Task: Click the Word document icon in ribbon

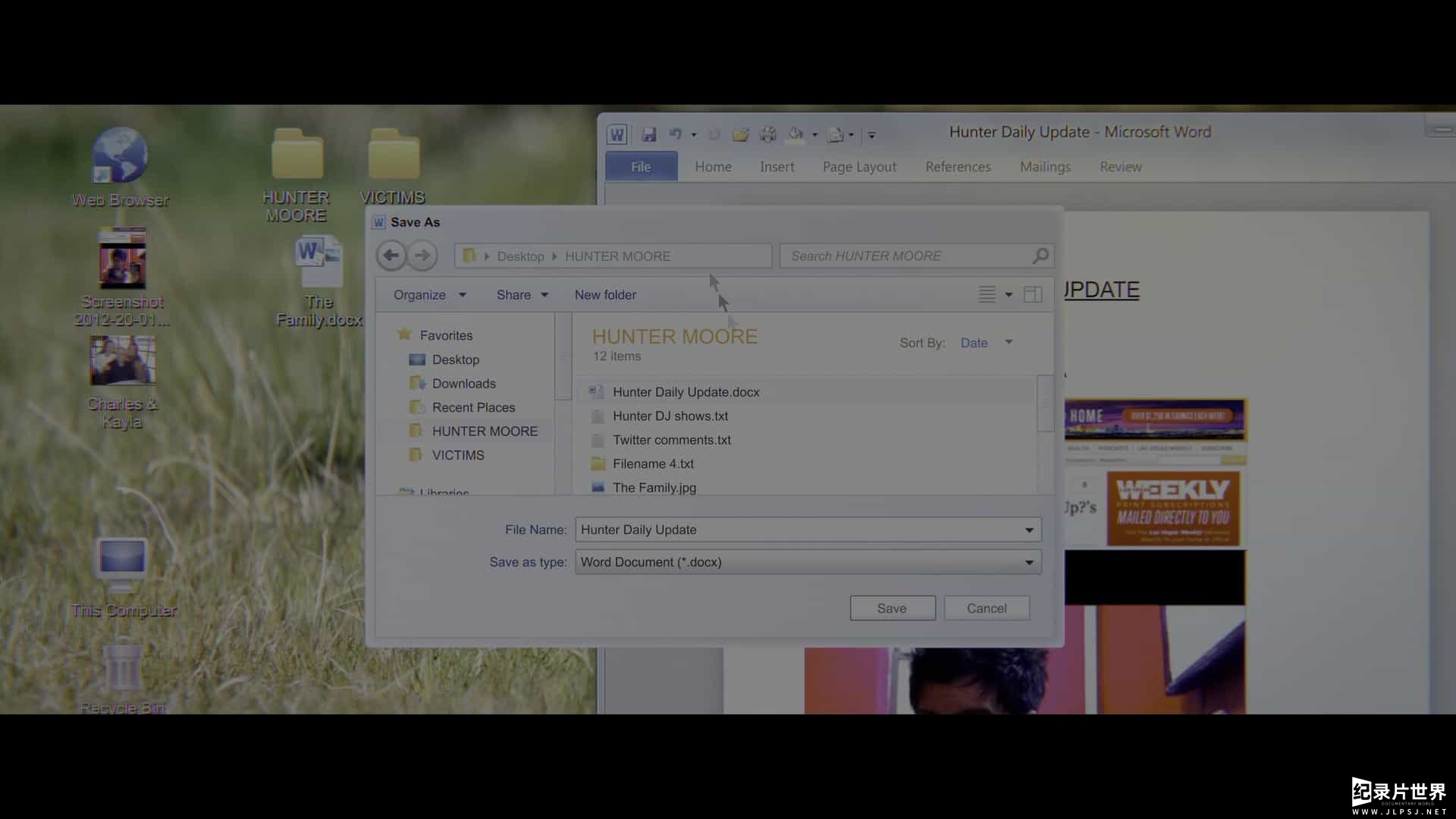Action: [617, 133]
